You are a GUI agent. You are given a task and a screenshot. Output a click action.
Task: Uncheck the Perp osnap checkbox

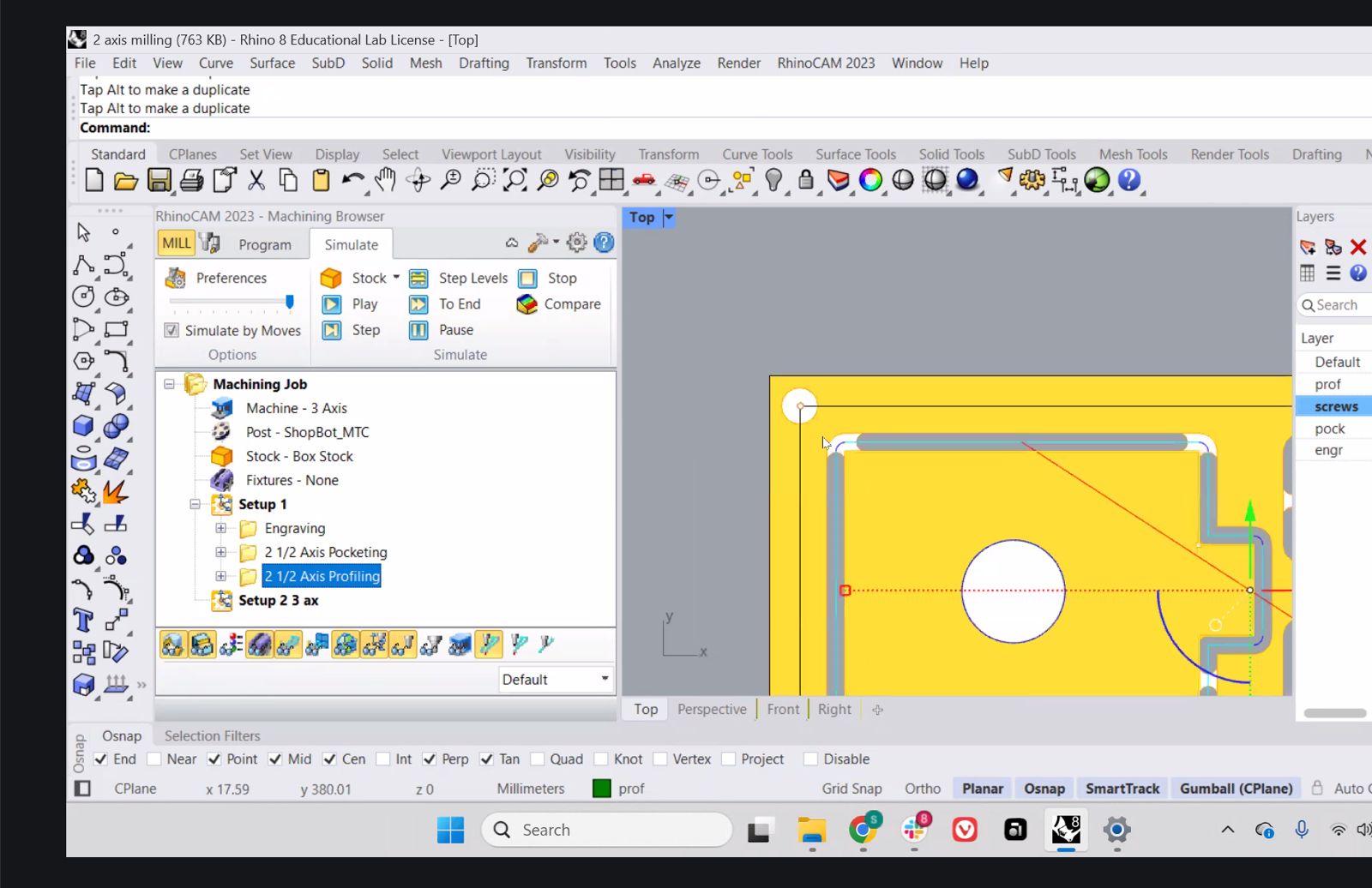pos(430,759)
